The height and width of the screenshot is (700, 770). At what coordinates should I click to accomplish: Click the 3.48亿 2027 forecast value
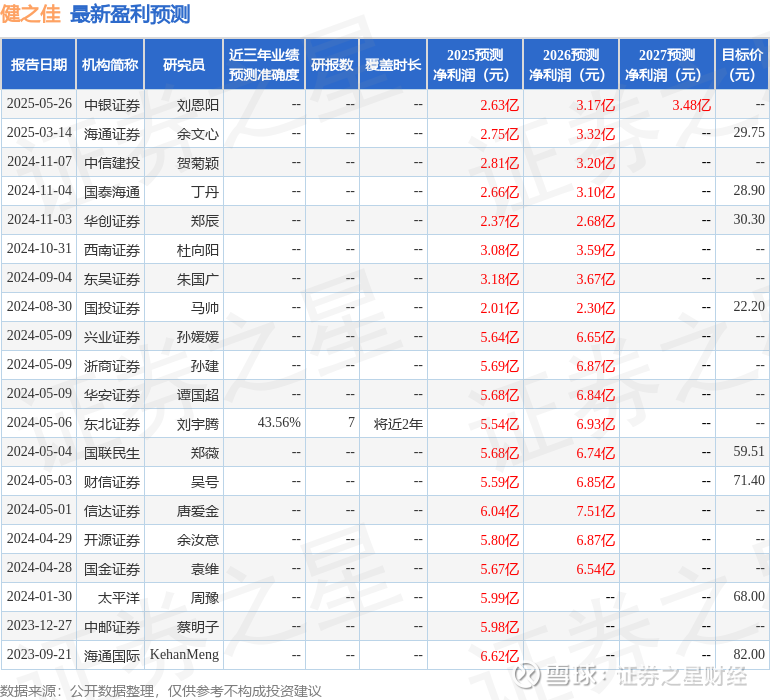click(691, 105)
